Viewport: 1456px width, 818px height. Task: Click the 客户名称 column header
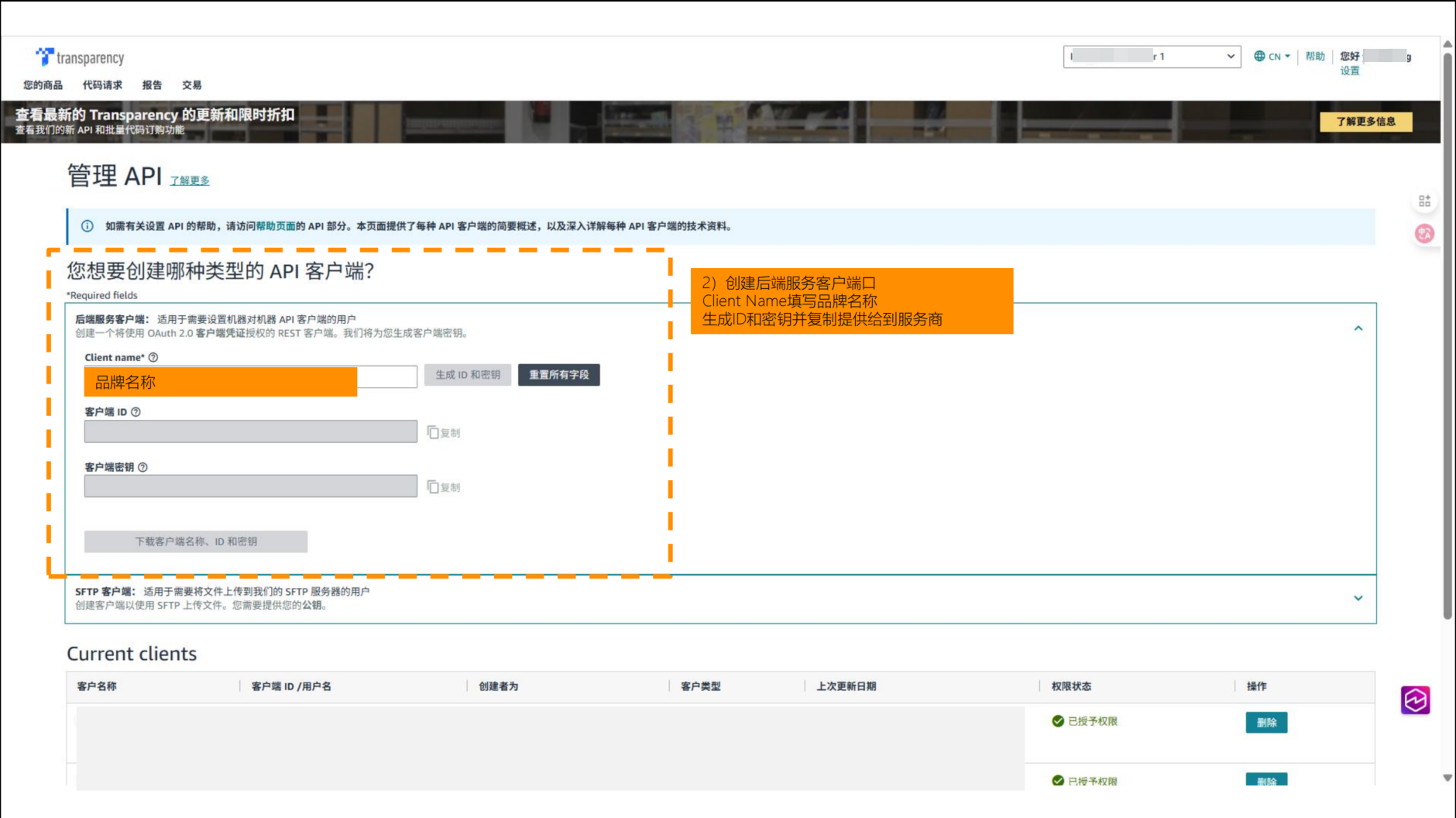click(x=97, y=686)
